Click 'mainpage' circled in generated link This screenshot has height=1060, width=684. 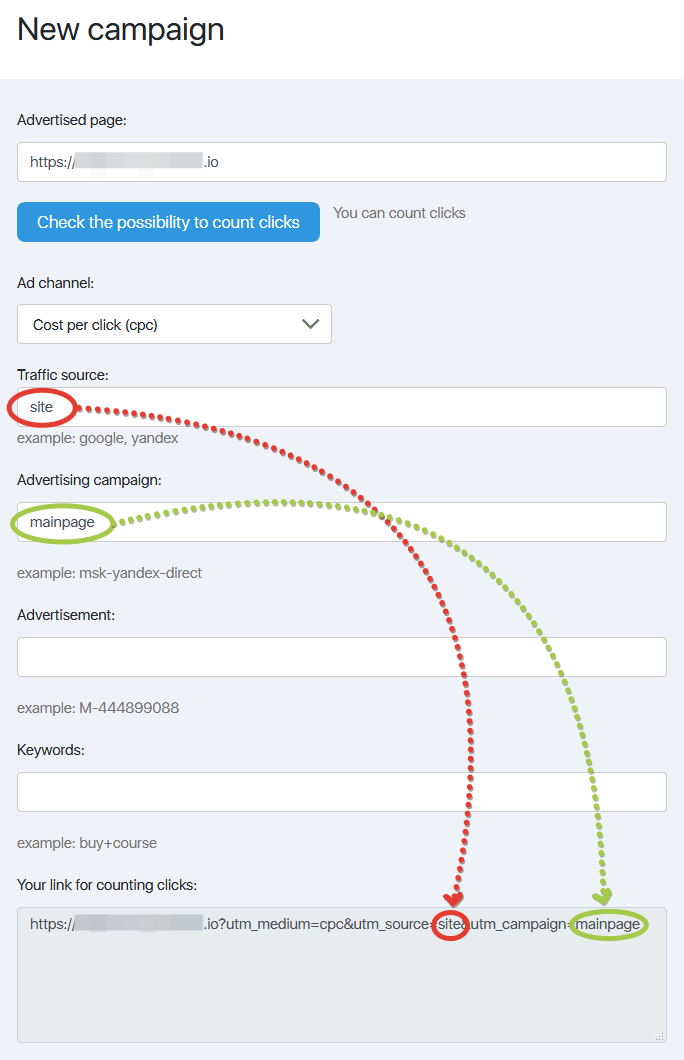click(608, 924)
